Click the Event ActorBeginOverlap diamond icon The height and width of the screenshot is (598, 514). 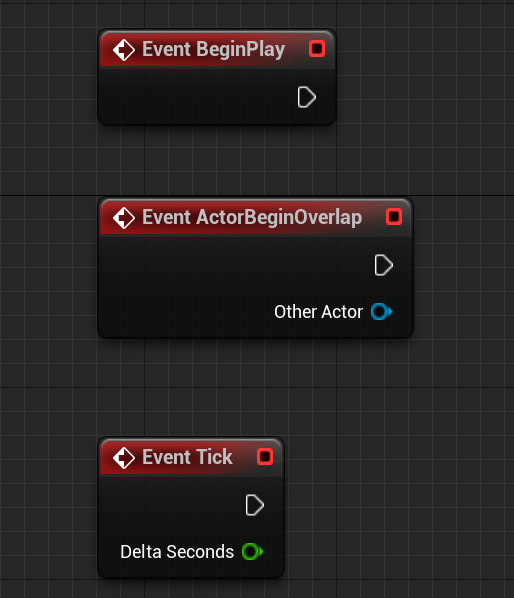click(x=124, y=218)
